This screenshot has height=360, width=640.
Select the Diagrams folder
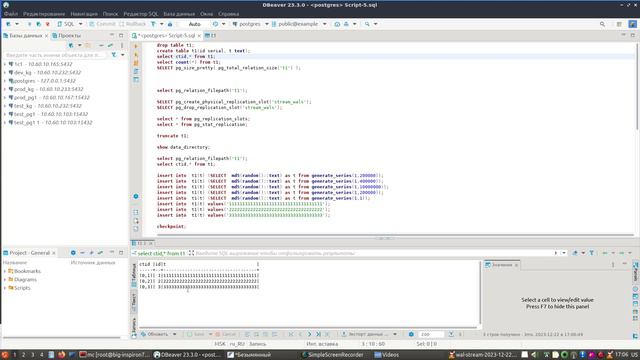(x=22, y=280)
